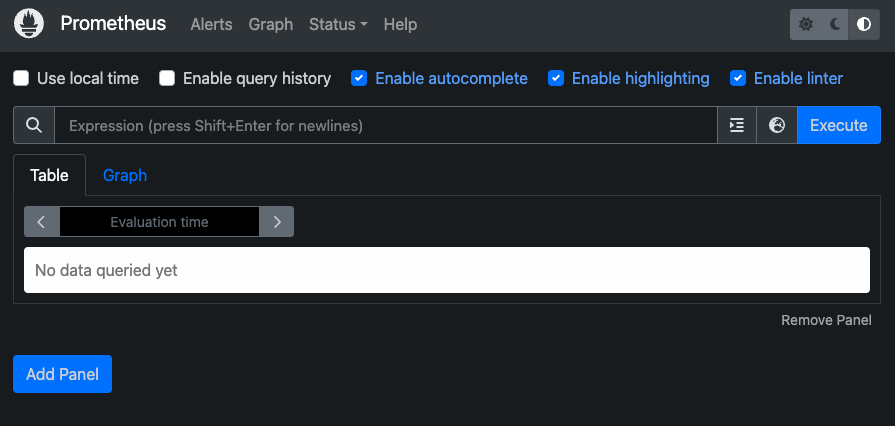Expand the Status dropdown menu

coord(338,25)
